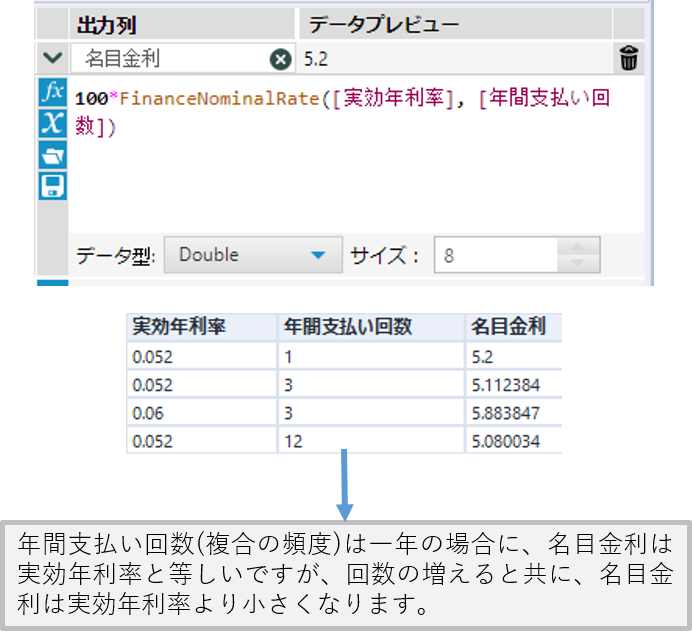
Task: Select the cell containing 5.883847
Action: click(511, 412)
